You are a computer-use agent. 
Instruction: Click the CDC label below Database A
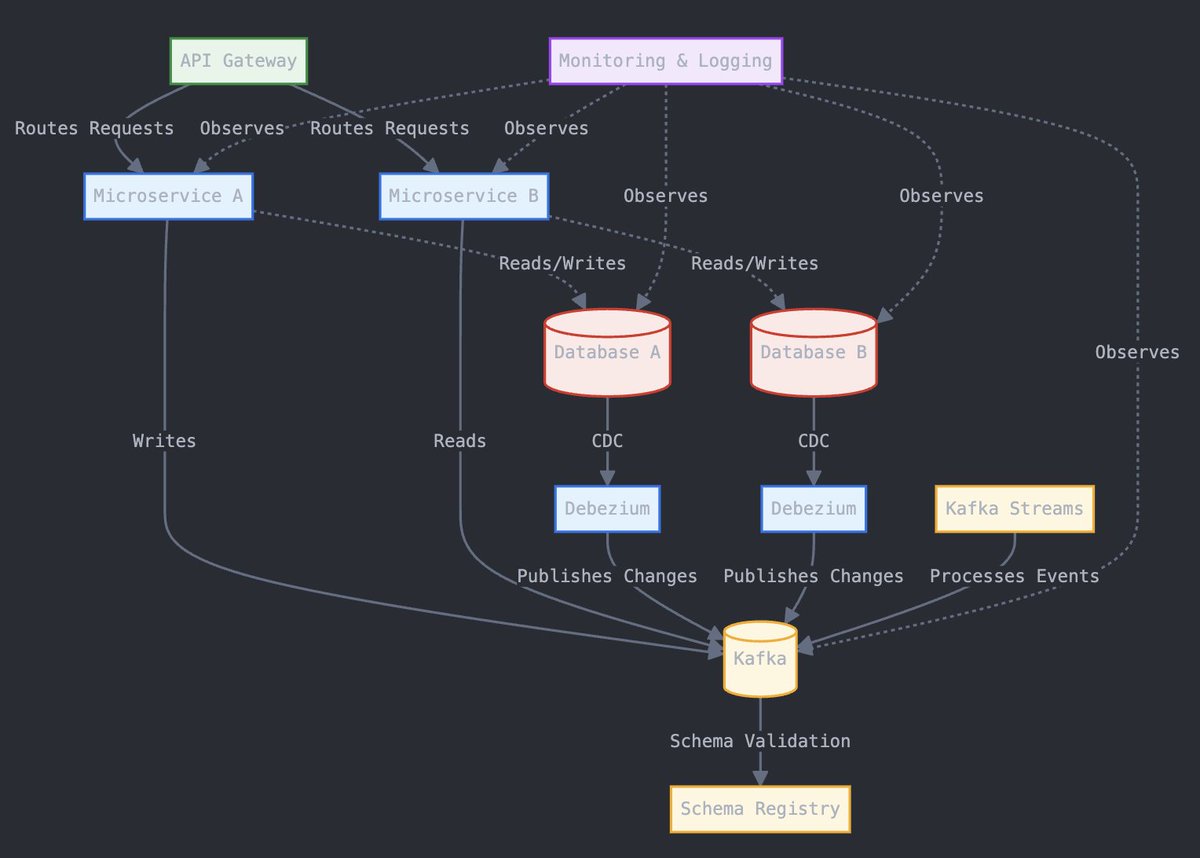click(x=607, y=441)
